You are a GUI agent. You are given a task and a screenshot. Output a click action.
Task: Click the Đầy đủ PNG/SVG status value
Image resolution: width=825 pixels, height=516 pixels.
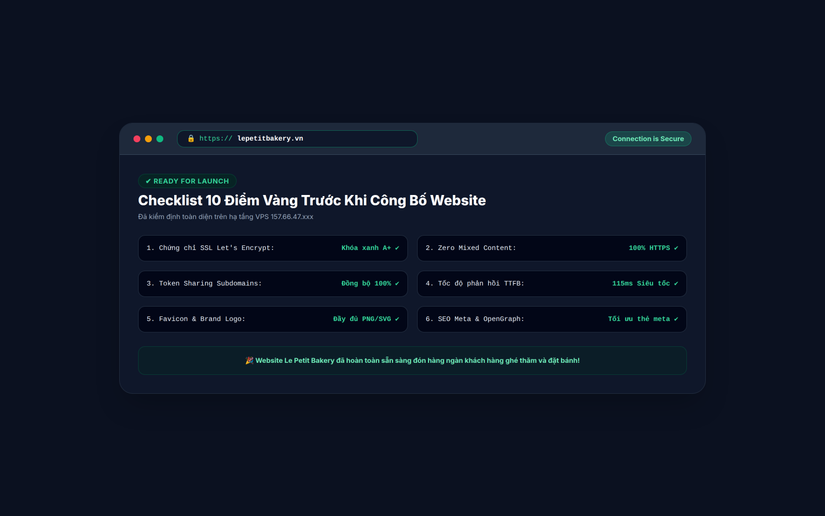tap(366, 319)
